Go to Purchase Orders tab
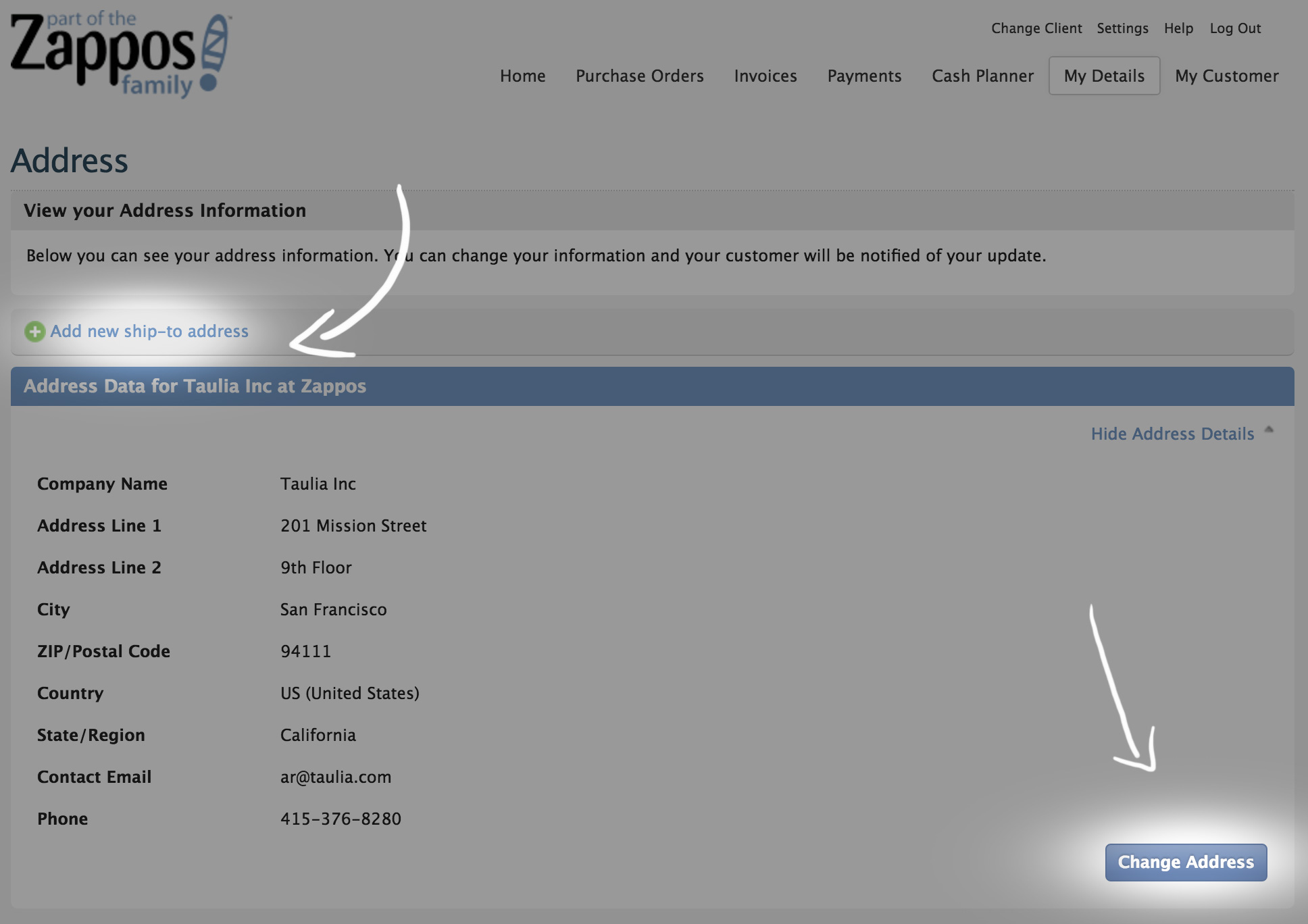The width and height of the screenshot is (1308, 924). (639, 76)
